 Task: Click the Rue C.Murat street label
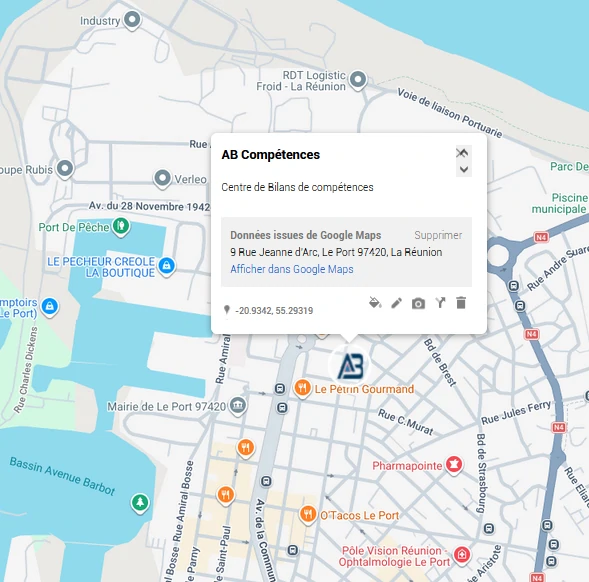coord(405,422)
